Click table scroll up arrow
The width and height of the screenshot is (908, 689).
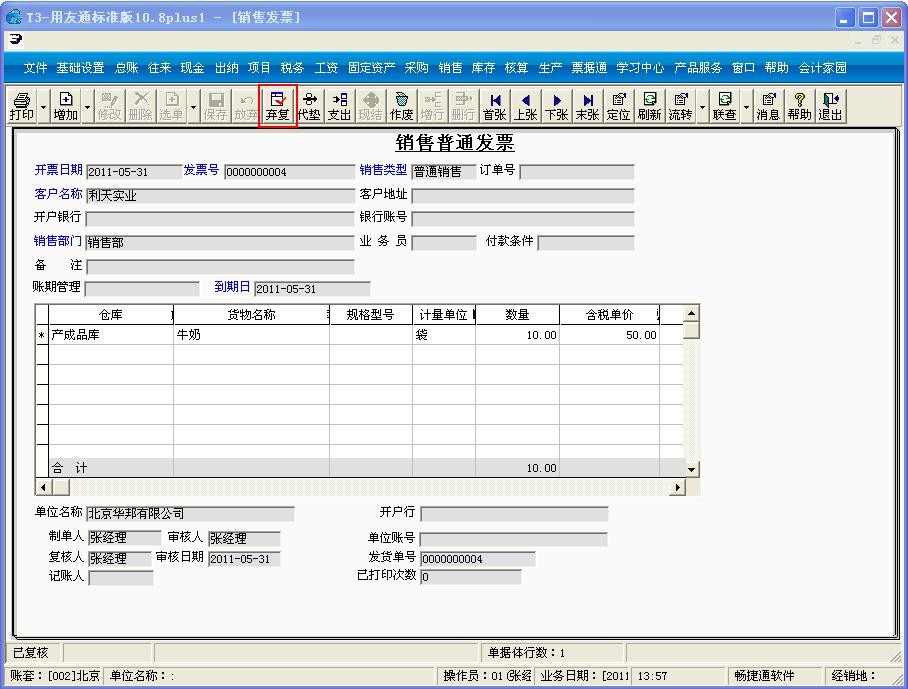[691, 314]
